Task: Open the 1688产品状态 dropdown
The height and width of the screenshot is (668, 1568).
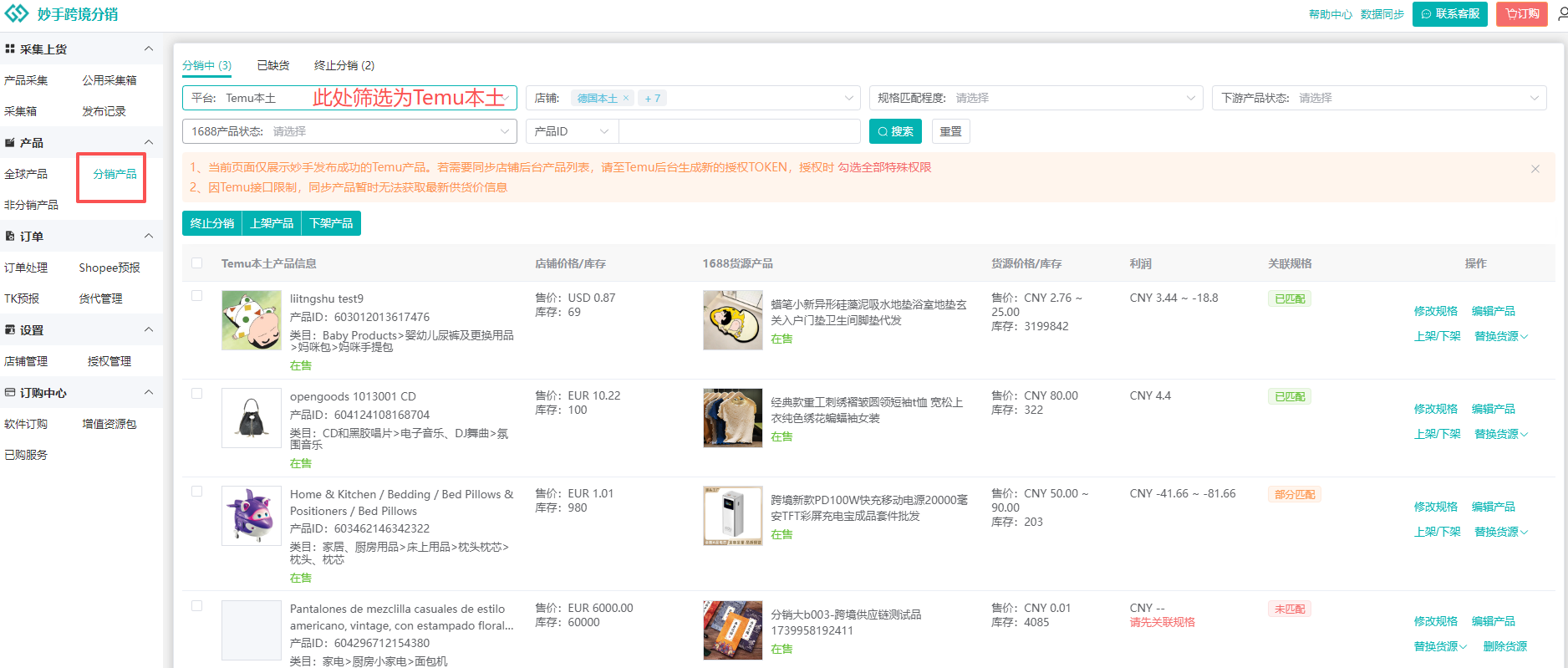Action: tap(349, 131)
